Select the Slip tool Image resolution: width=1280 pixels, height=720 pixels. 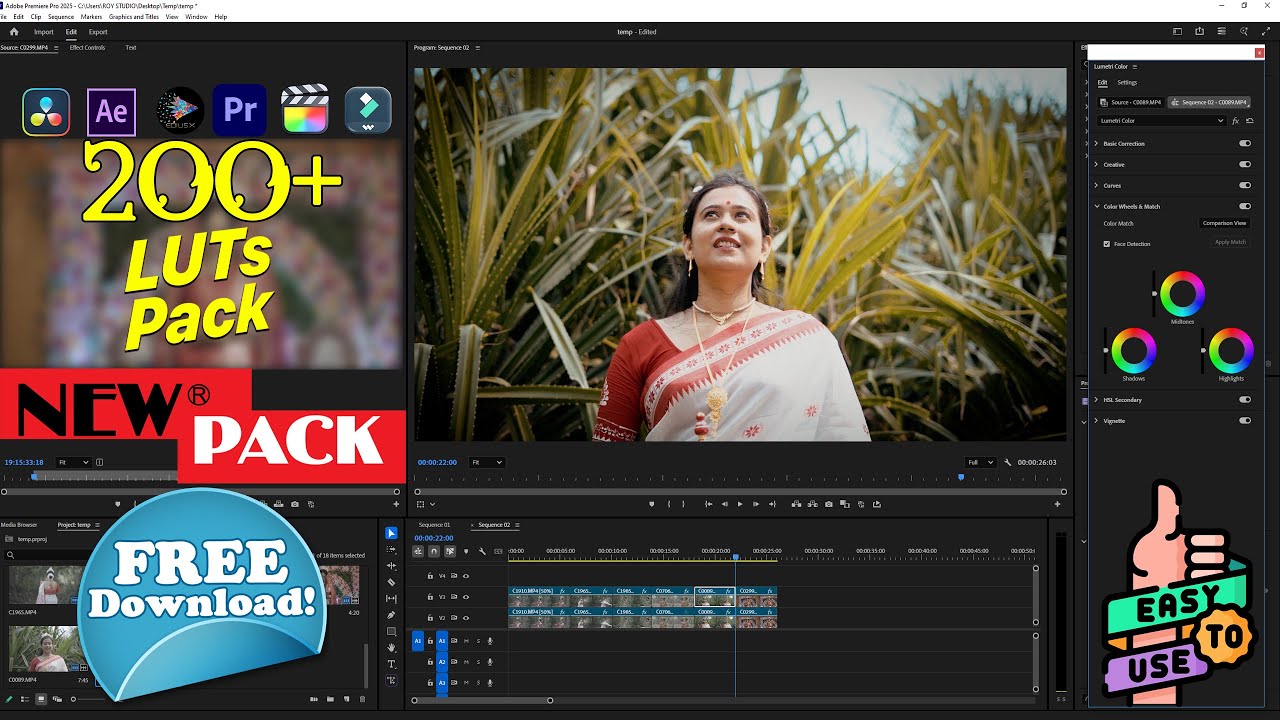click(391, 598)
